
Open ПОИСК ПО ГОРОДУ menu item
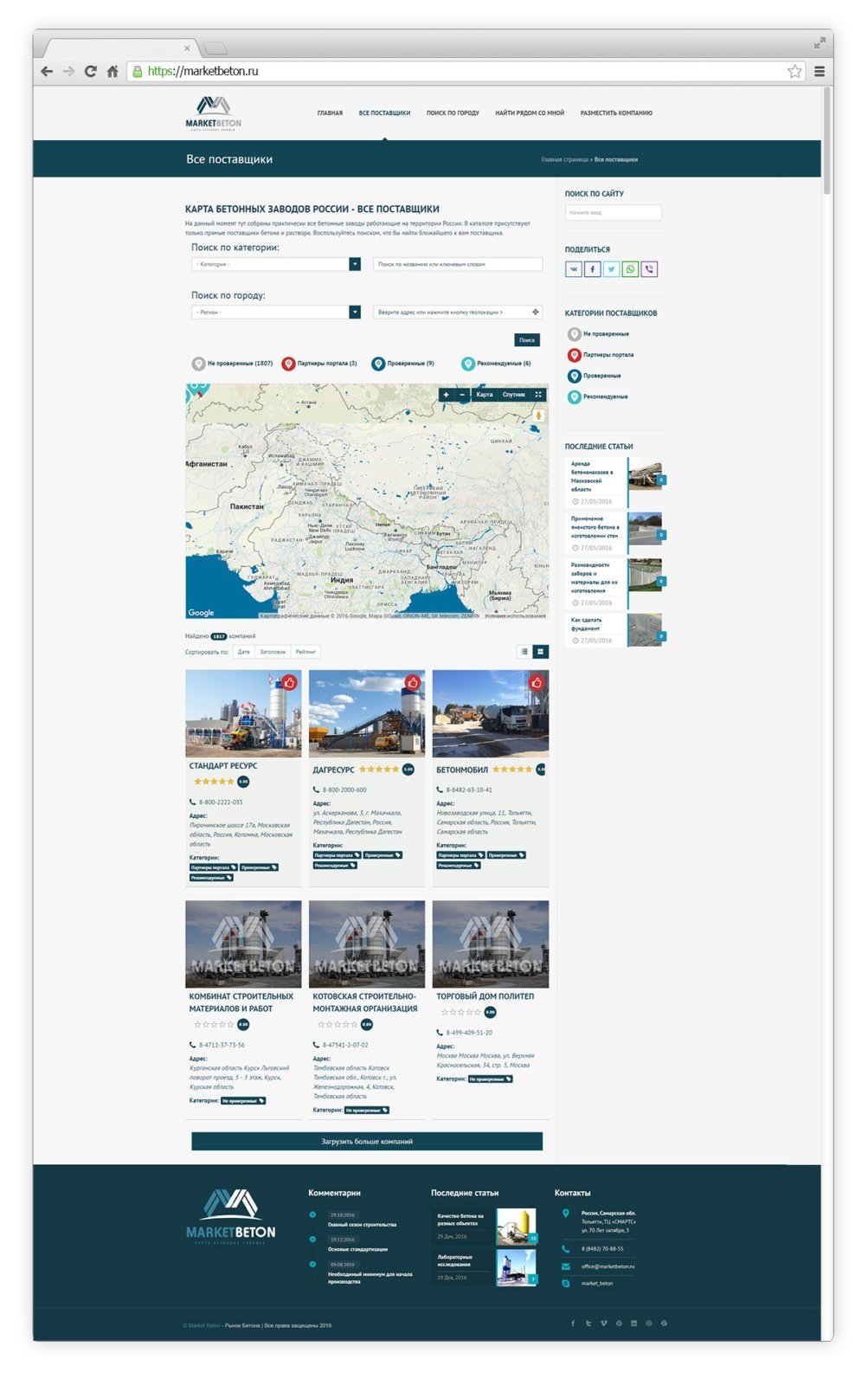(x=453, y=113)
